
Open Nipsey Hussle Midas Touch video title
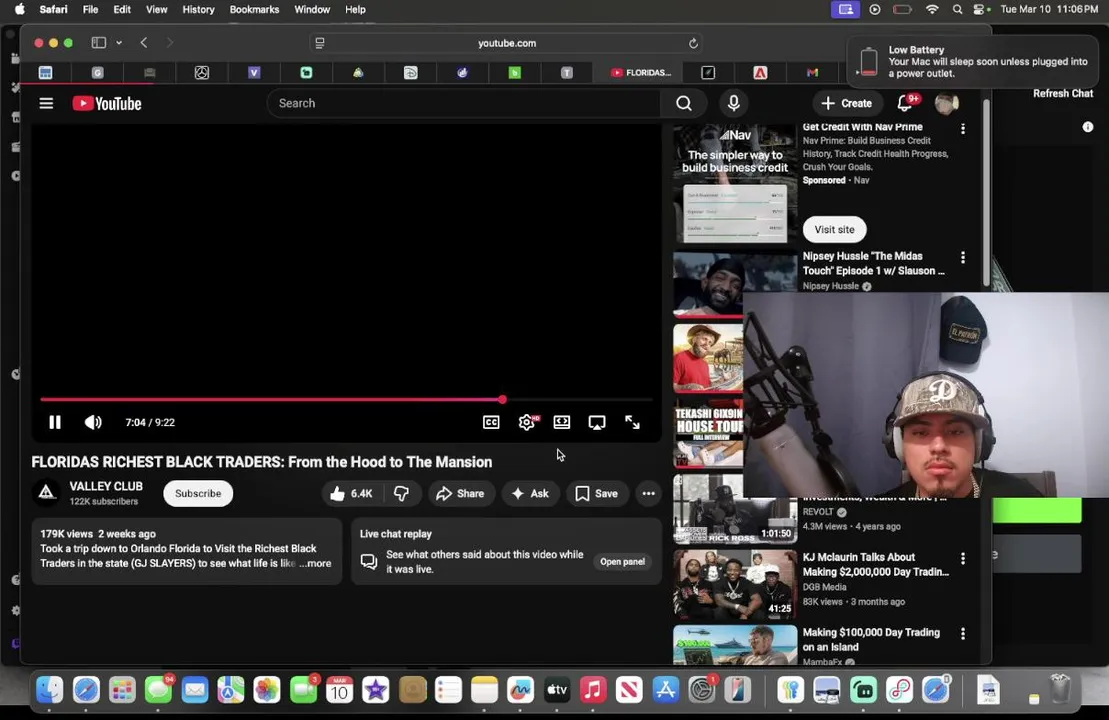point(873,263)
